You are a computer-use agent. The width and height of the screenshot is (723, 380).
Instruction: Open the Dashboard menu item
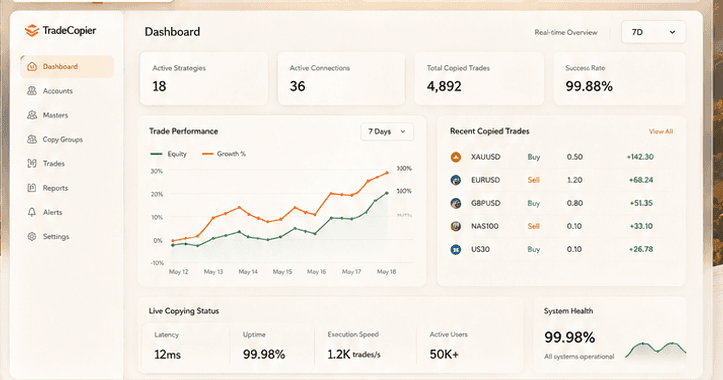[x=67, y=66]
